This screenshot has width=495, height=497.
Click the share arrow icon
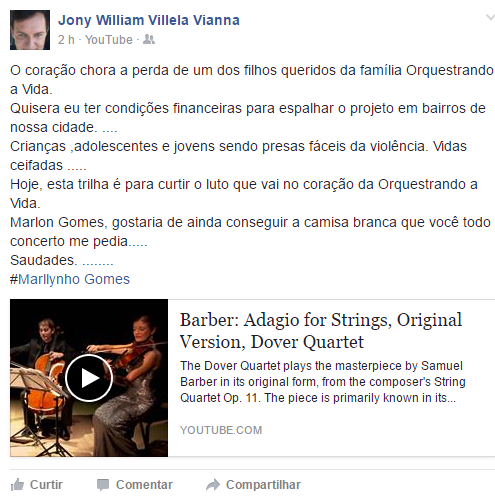213,485
